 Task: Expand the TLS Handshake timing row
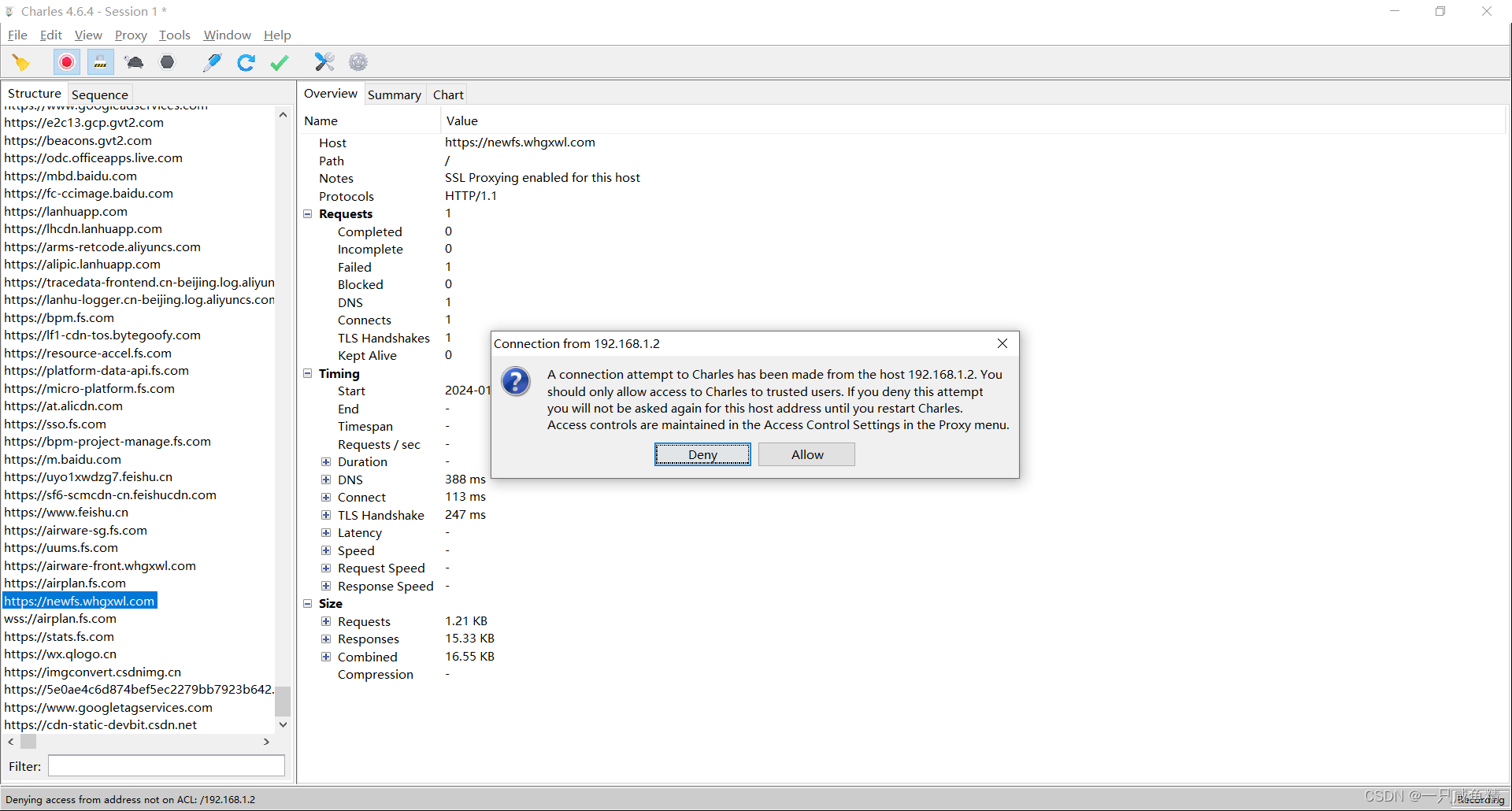[x=326, y=515]
